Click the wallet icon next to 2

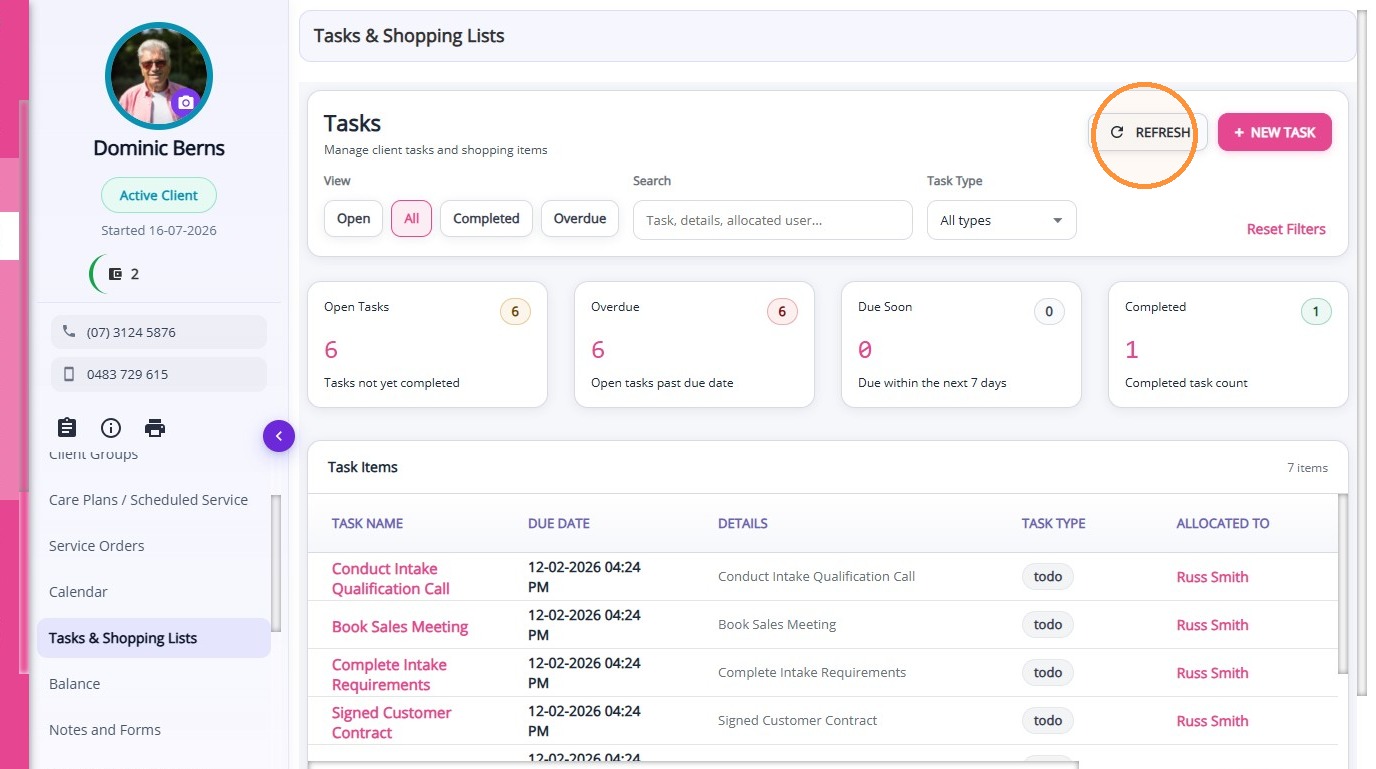(115, 274)
